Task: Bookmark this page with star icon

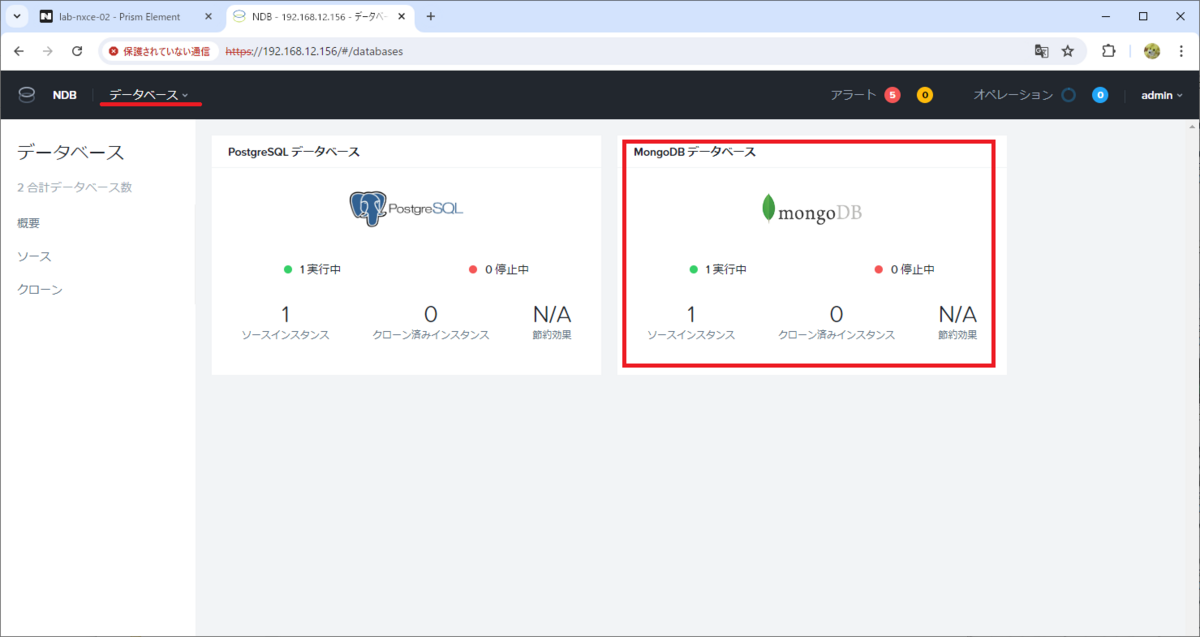Action: tap(1068, 51)
